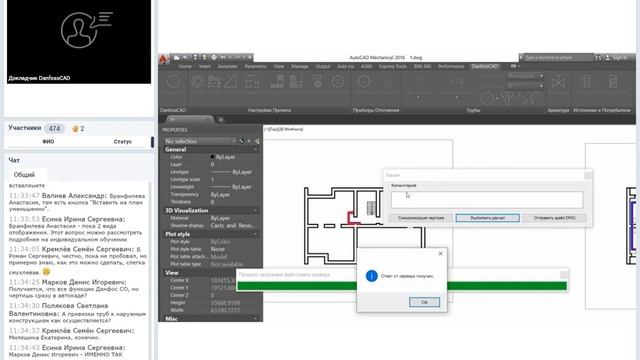The height and width of the screenshot is (360, 640).
Task: Click the Статус column header
Action: tap(122, 141)
